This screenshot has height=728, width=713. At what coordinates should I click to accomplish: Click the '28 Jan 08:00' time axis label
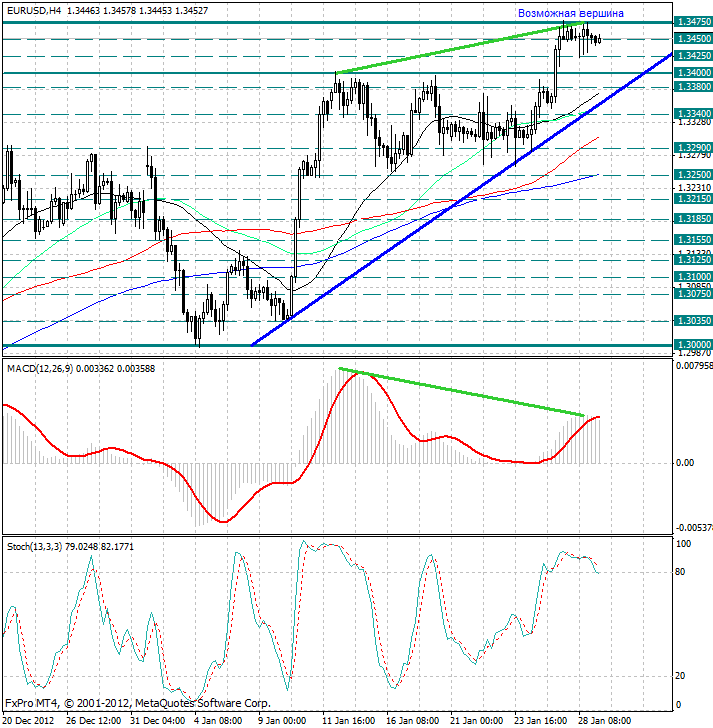coord(604,721)
